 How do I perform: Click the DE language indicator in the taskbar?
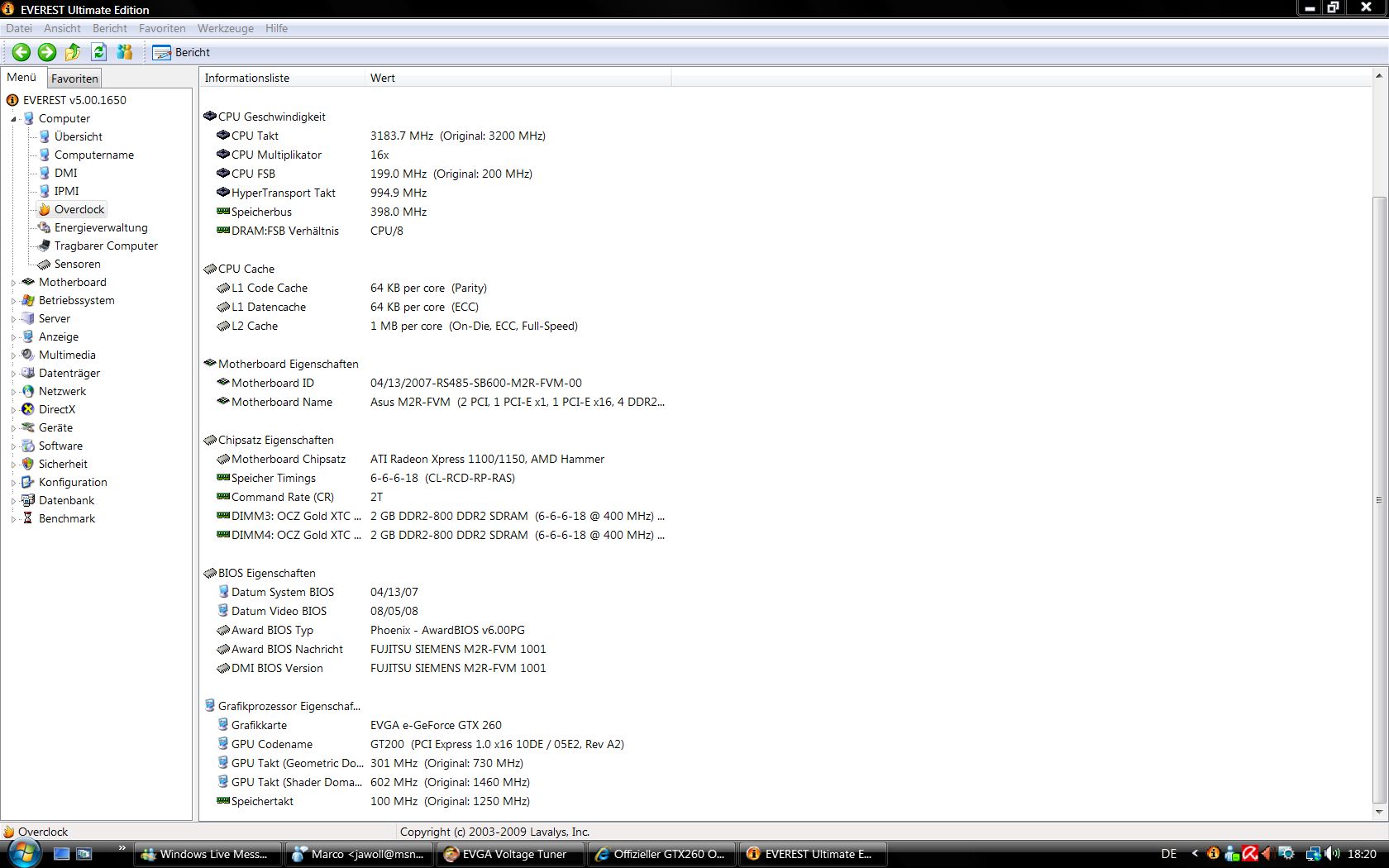(1168, 854)
